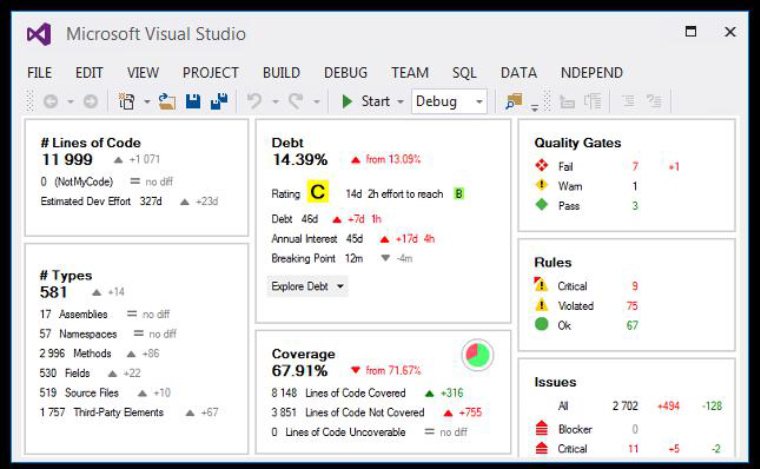Click the Redo toolbar icon
The image size is (760, 469).
[x=296, y=101]
